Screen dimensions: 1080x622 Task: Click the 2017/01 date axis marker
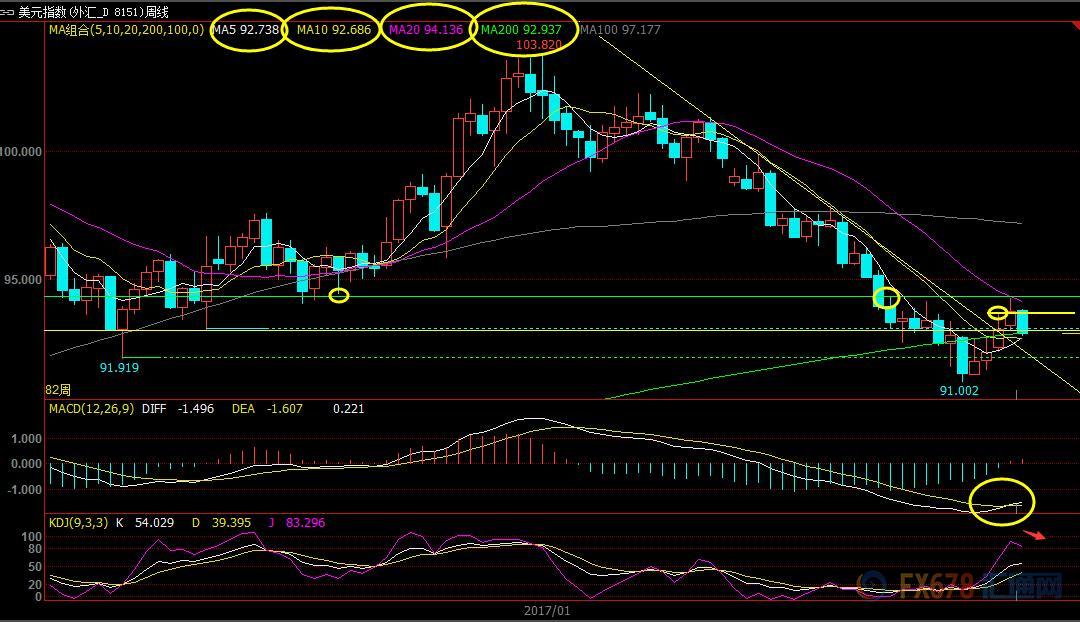click(x=547, y=610)
